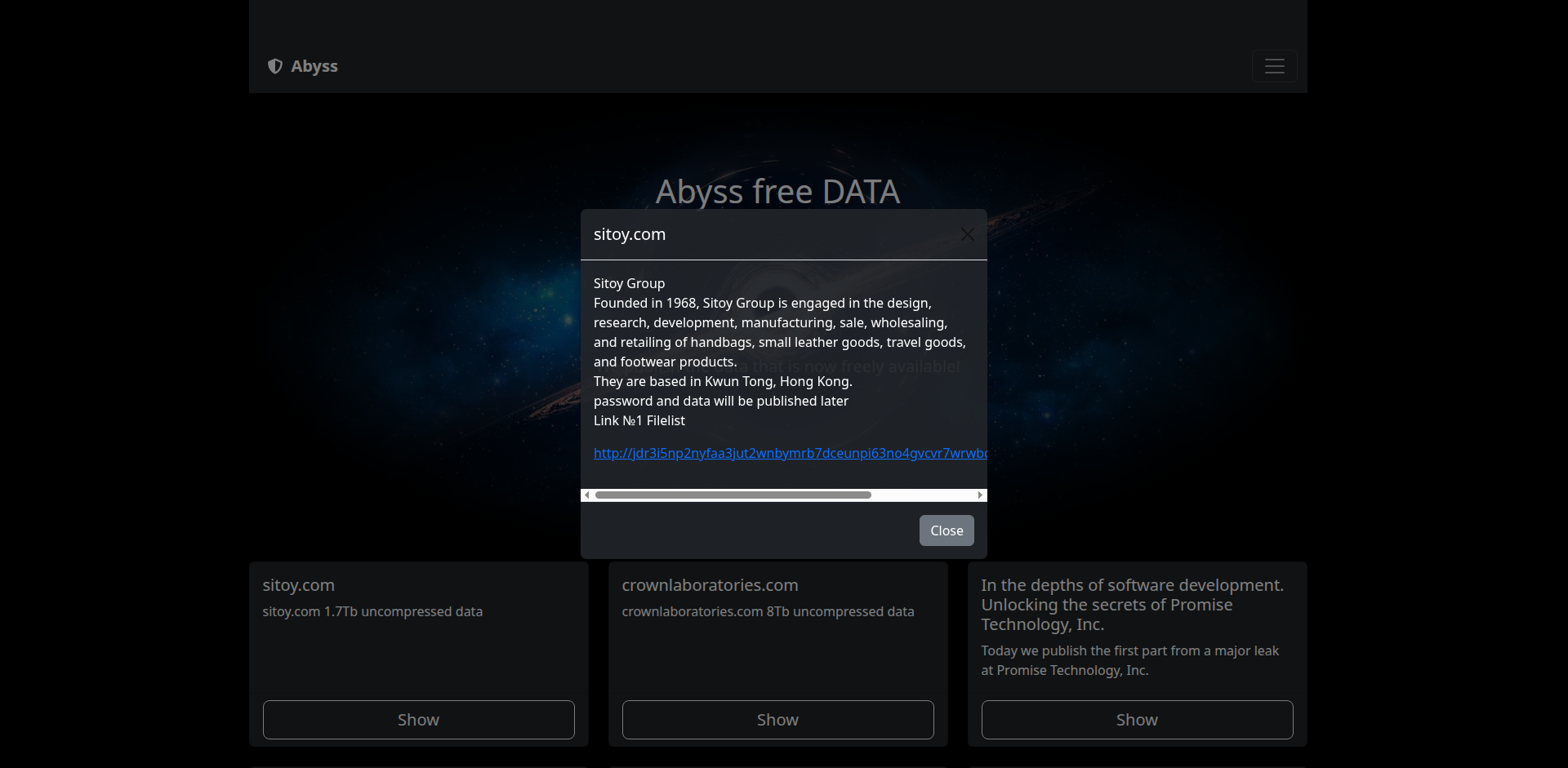Click the scrollbar right arrow in the dialog
1568x768 pixels.
click(x=980, y=495)
